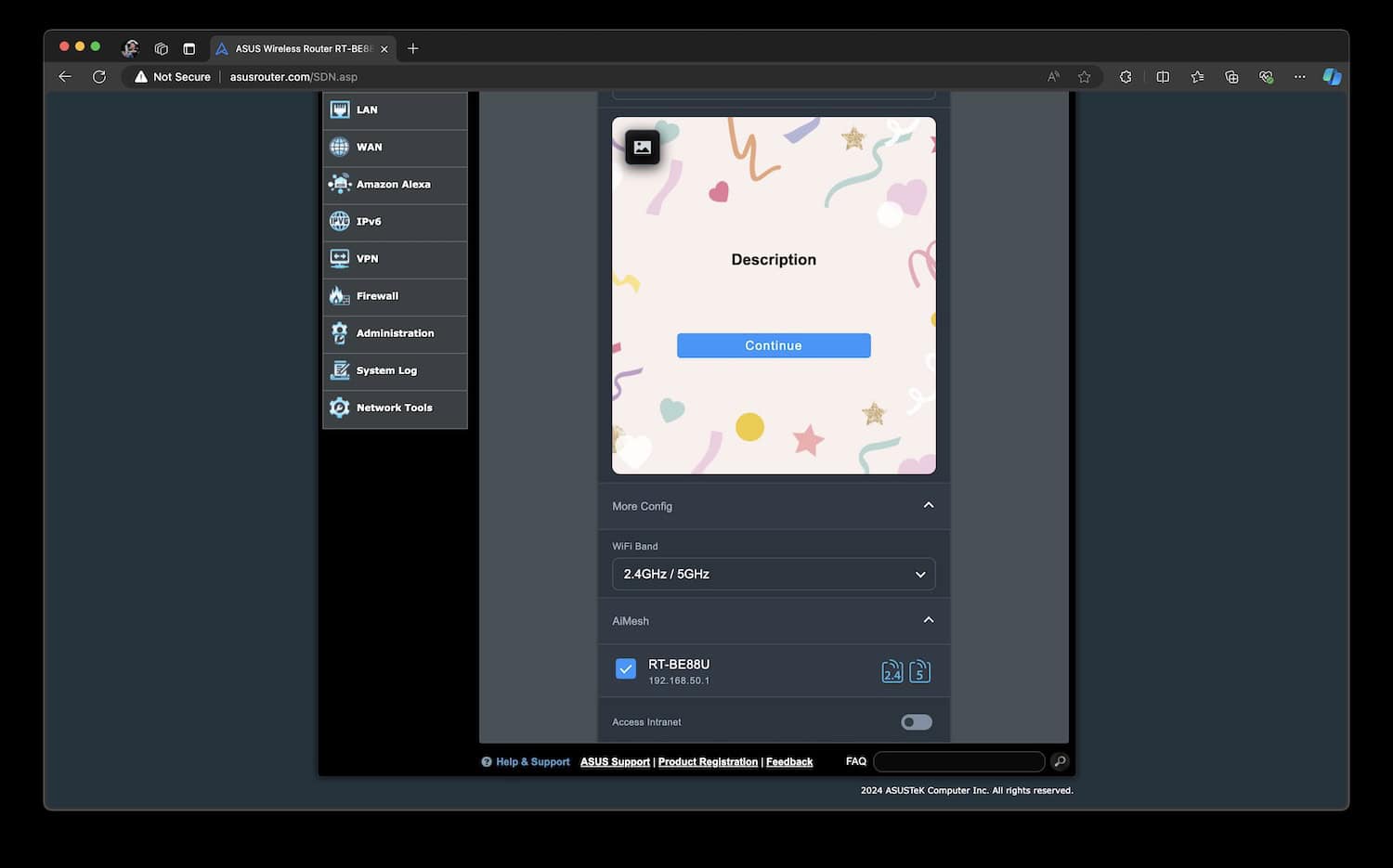The height and width of the screenshot is (868, 1393).
Task: Select the Administration menu item
Action: [x=395, y=333]
